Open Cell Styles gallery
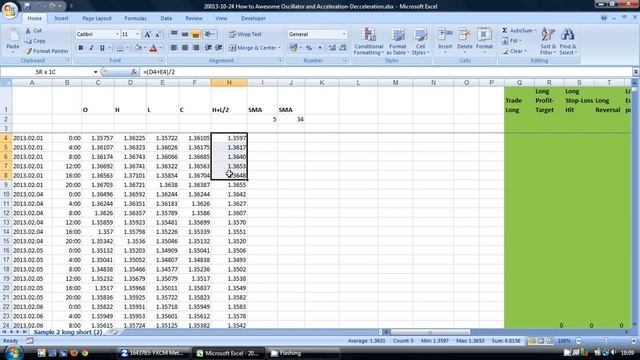 click(420, 41)
